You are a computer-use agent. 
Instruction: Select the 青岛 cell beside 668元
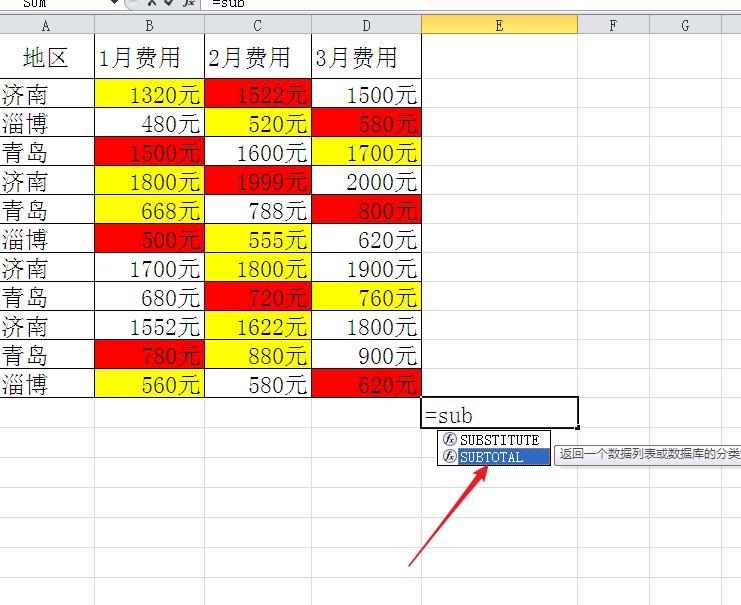coord(46,209)
